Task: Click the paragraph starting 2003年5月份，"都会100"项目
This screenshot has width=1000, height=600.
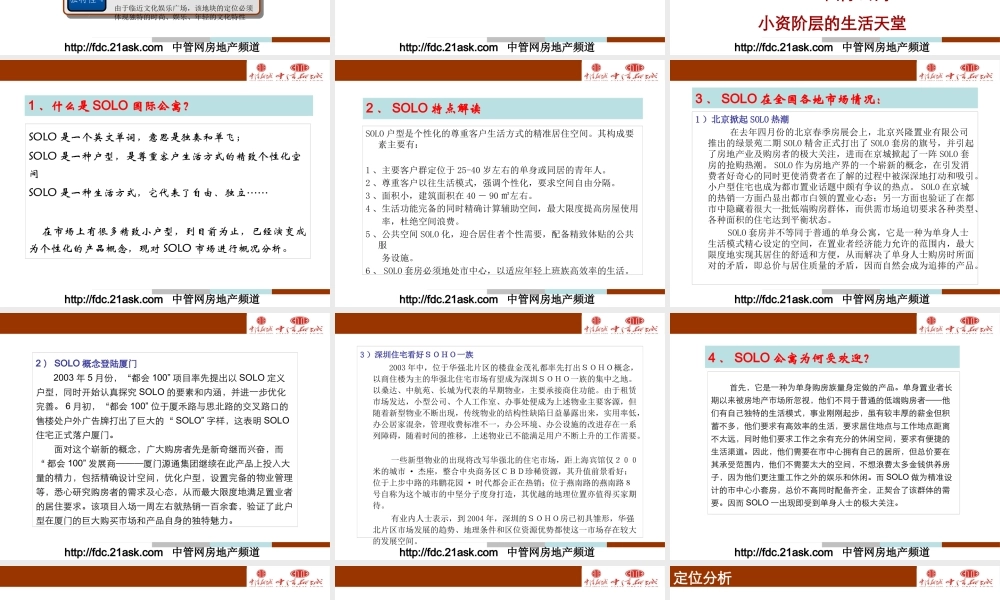Action: pos(163,406)
